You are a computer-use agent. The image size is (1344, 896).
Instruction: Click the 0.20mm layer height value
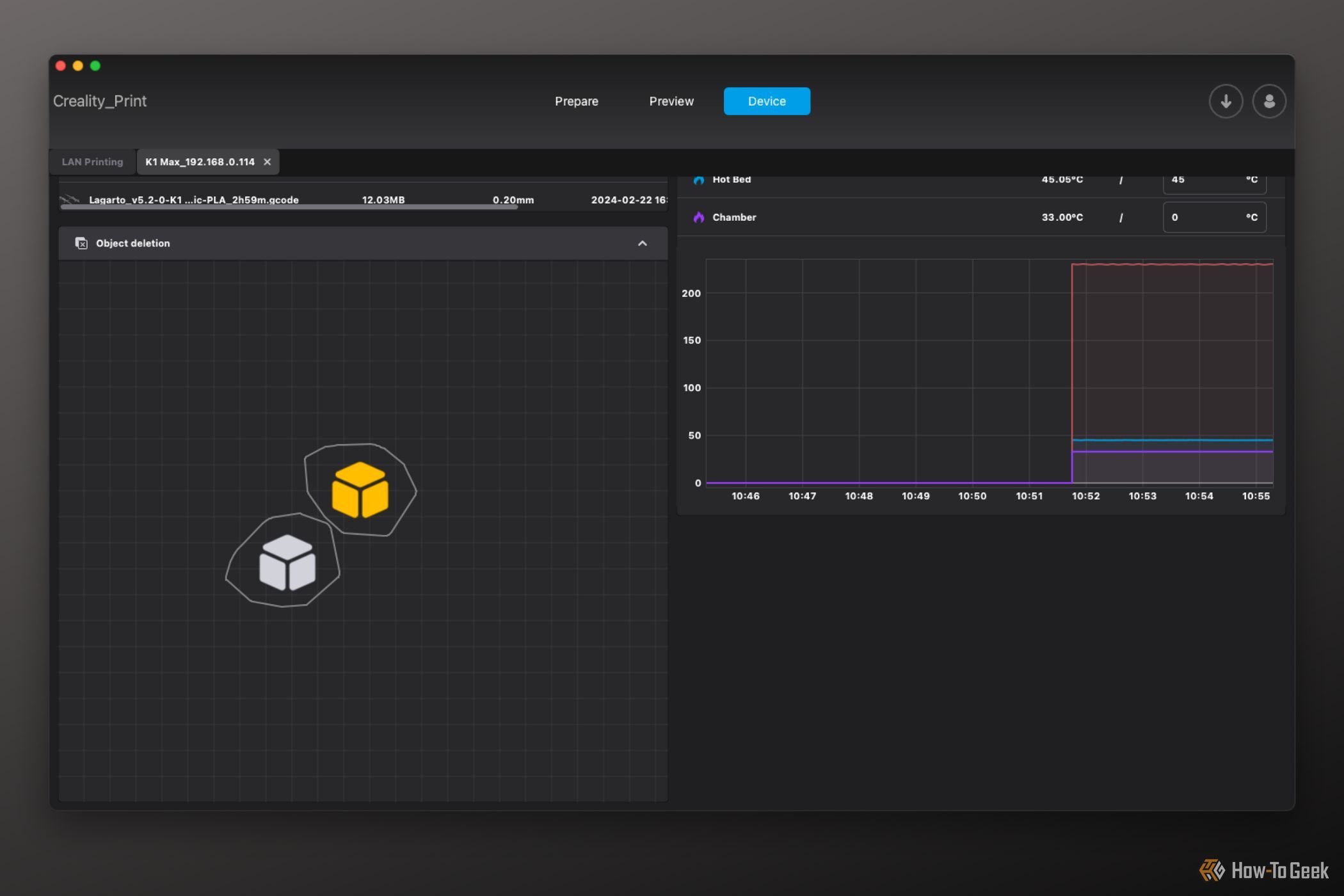513,200
